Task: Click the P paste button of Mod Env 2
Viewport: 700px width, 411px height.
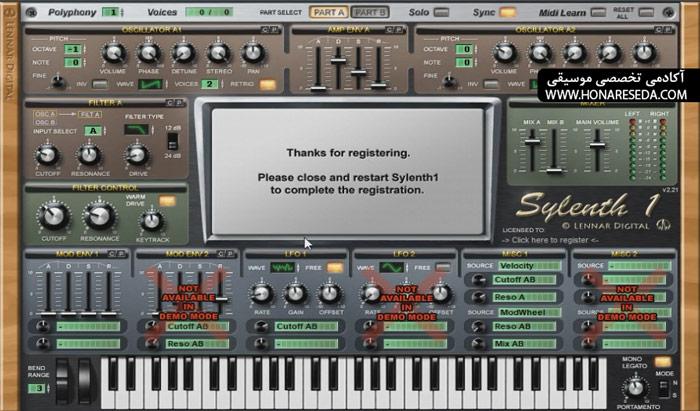Action: [x=230, y=254]
